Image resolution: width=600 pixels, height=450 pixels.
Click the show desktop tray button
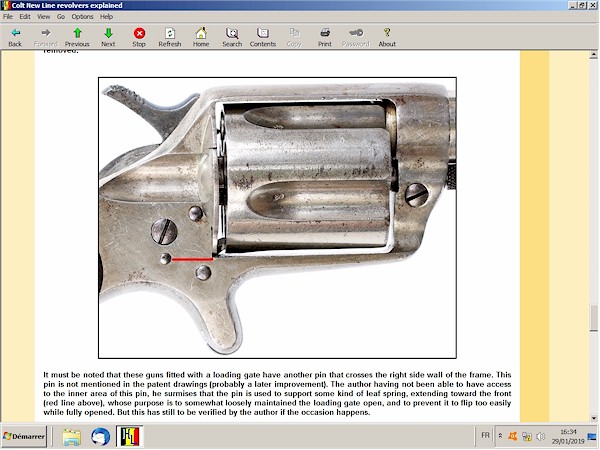(x=592, y=436)
